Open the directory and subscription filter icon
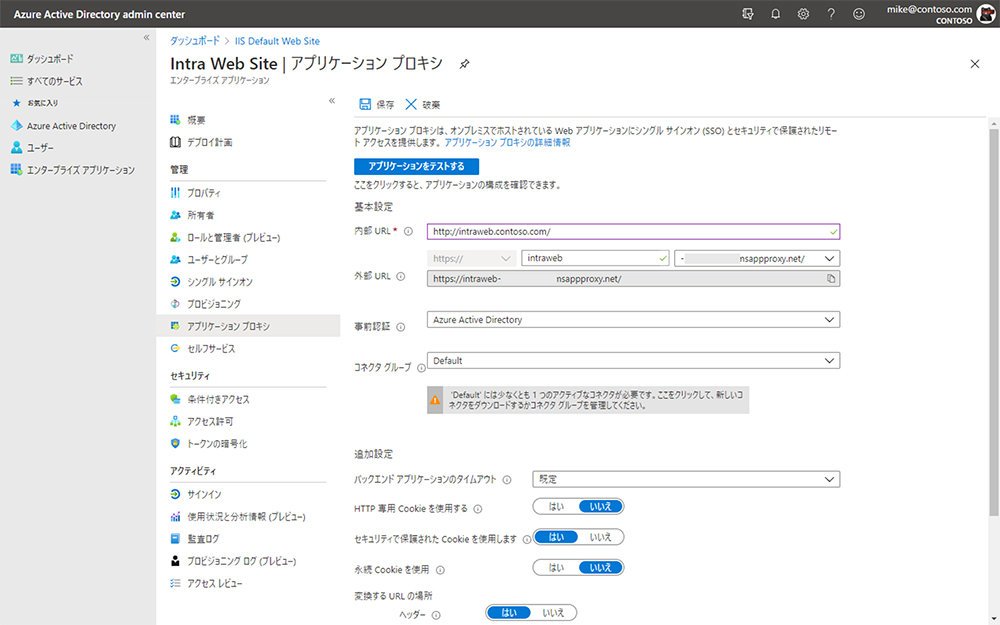Image resolution: width=1000 pixels, height=625 pixels. point(748,13)
